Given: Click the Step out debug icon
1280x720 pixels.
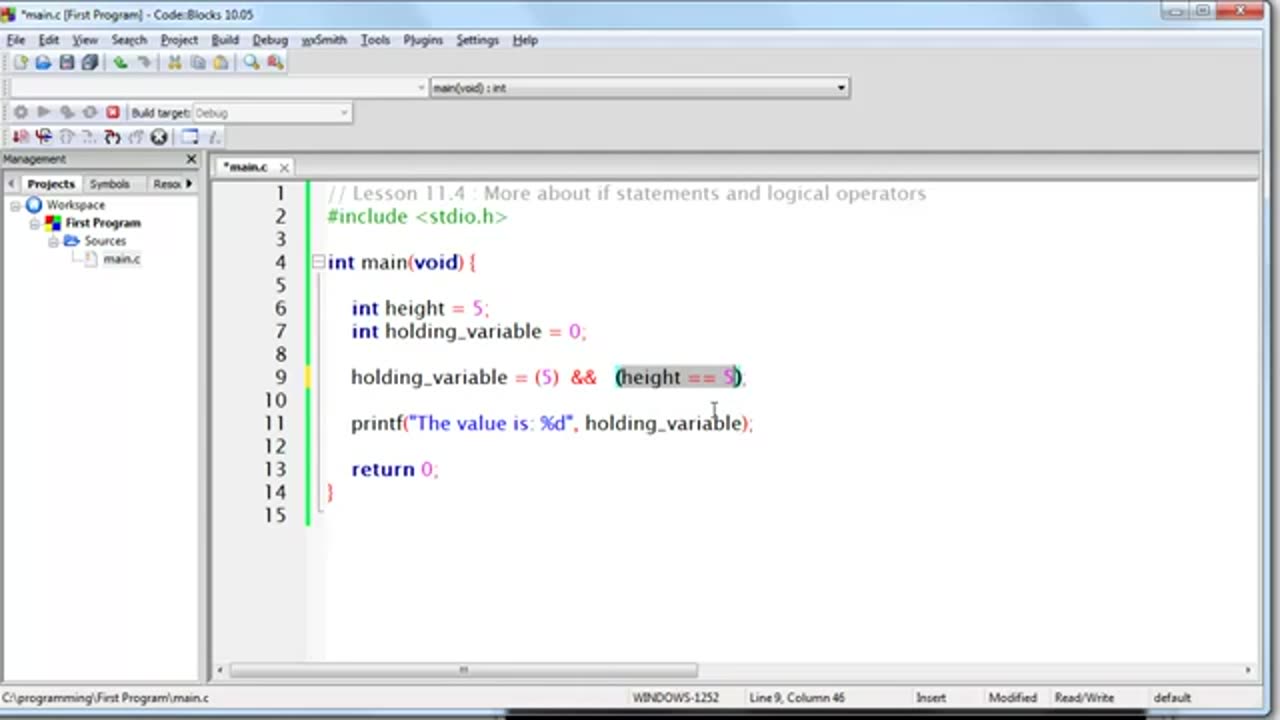Looking at the screenshot, I should point(135,137).
